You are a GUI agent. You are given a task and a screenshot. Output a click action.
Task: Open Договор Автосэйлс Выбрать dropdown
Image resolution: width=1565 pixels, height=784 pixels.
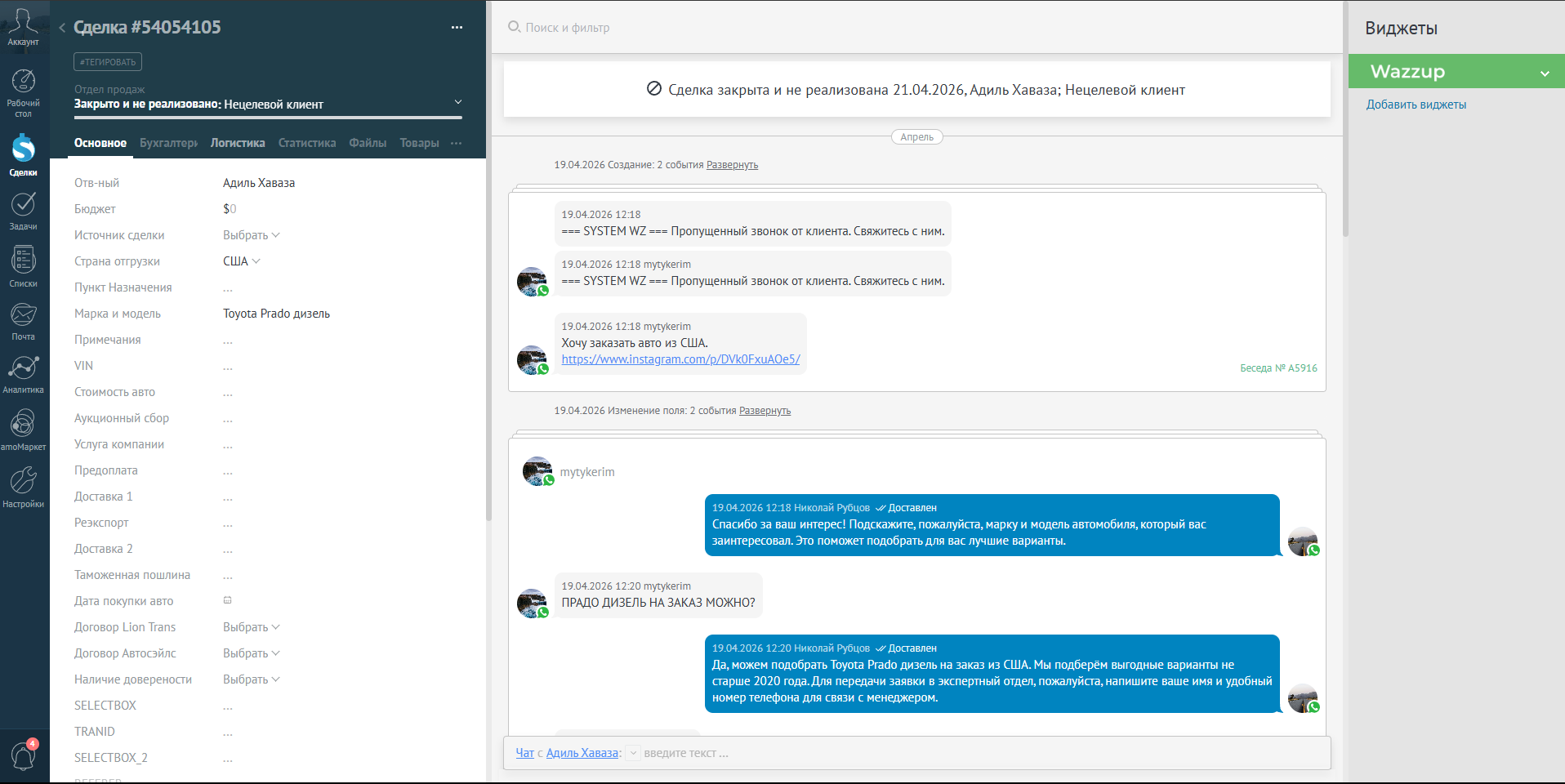tap(252, 653)
